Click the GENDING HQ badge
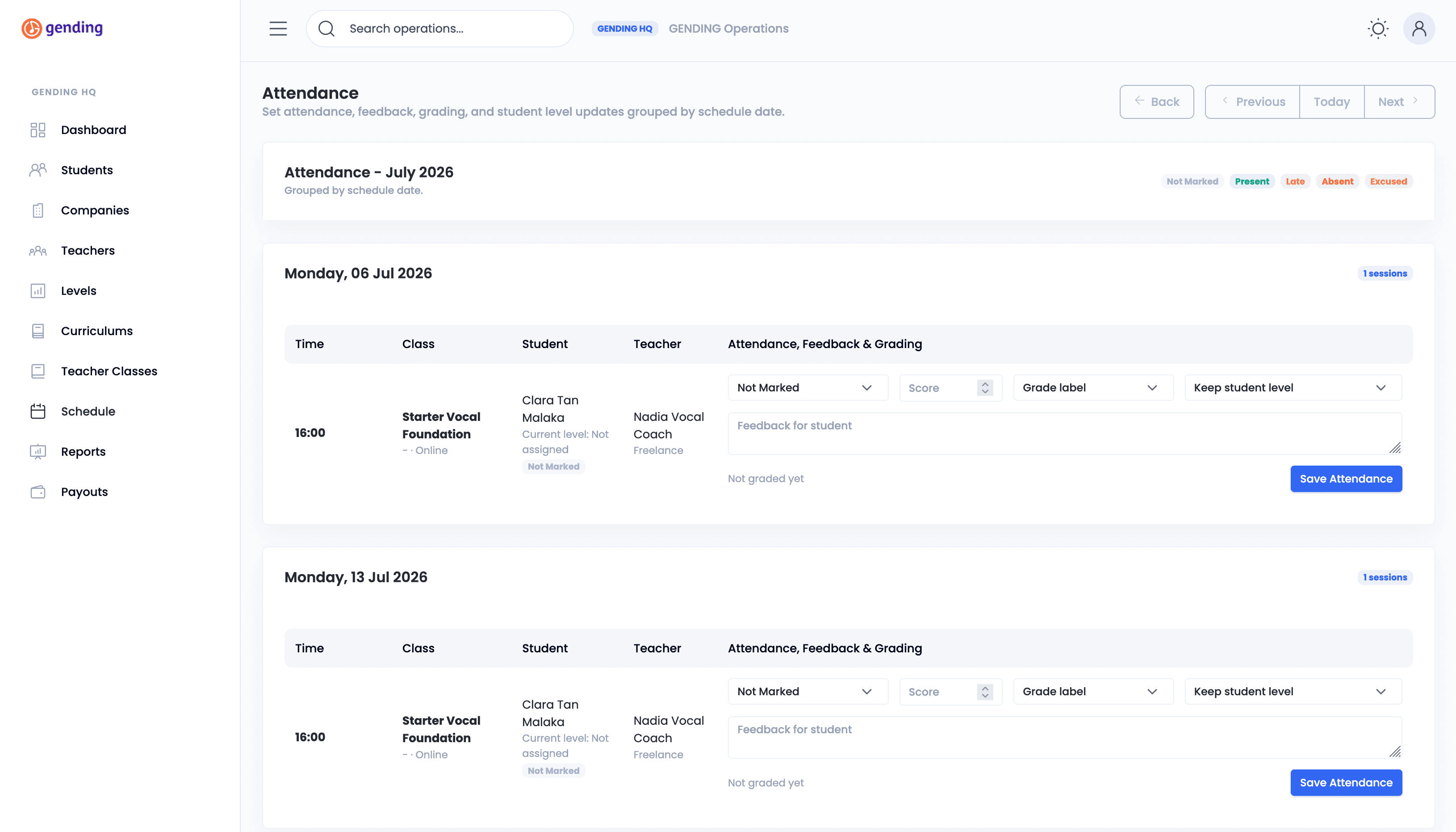This screenshot has height=832, width=1456. 625,29
